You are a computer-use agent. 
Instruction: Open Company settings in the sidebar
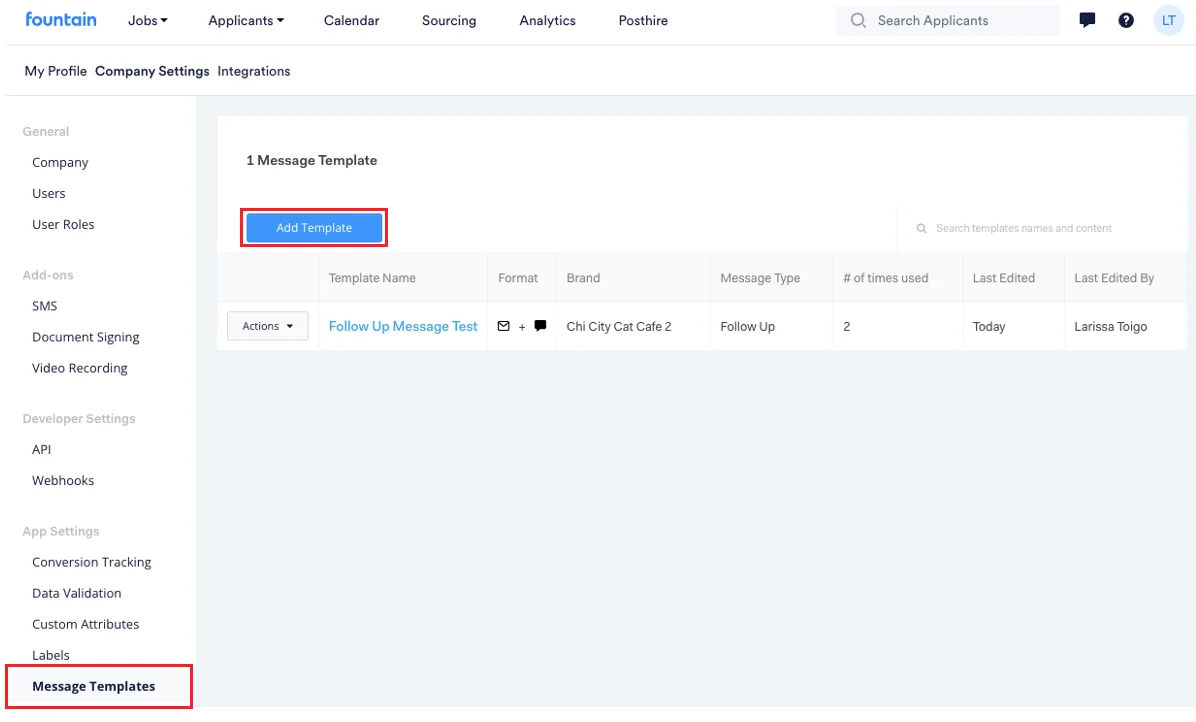tap(60, 162)
